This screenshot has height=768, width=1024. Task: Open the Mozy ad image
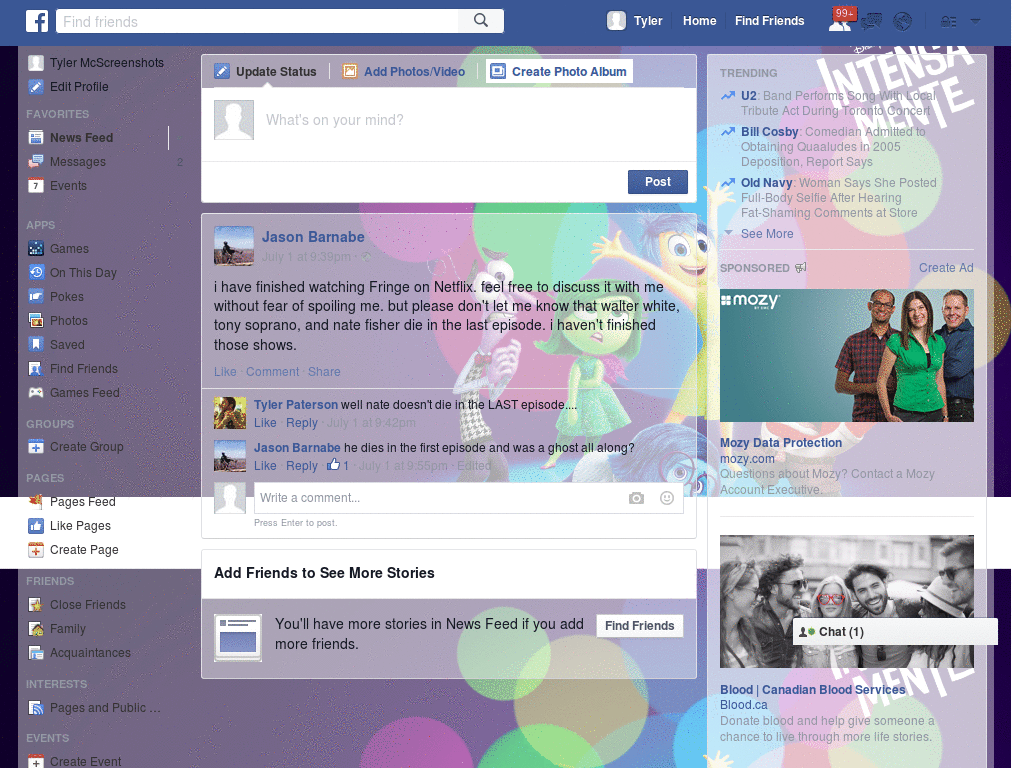coord(846,355)
